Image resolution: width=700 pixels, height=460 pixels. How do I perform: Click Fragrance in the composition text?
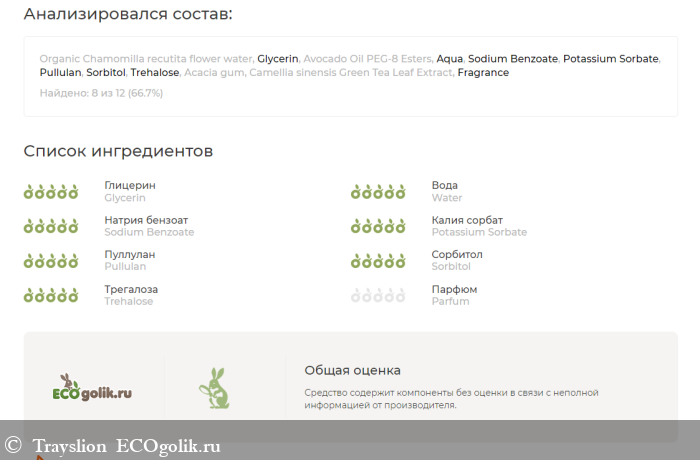point(483,73)
